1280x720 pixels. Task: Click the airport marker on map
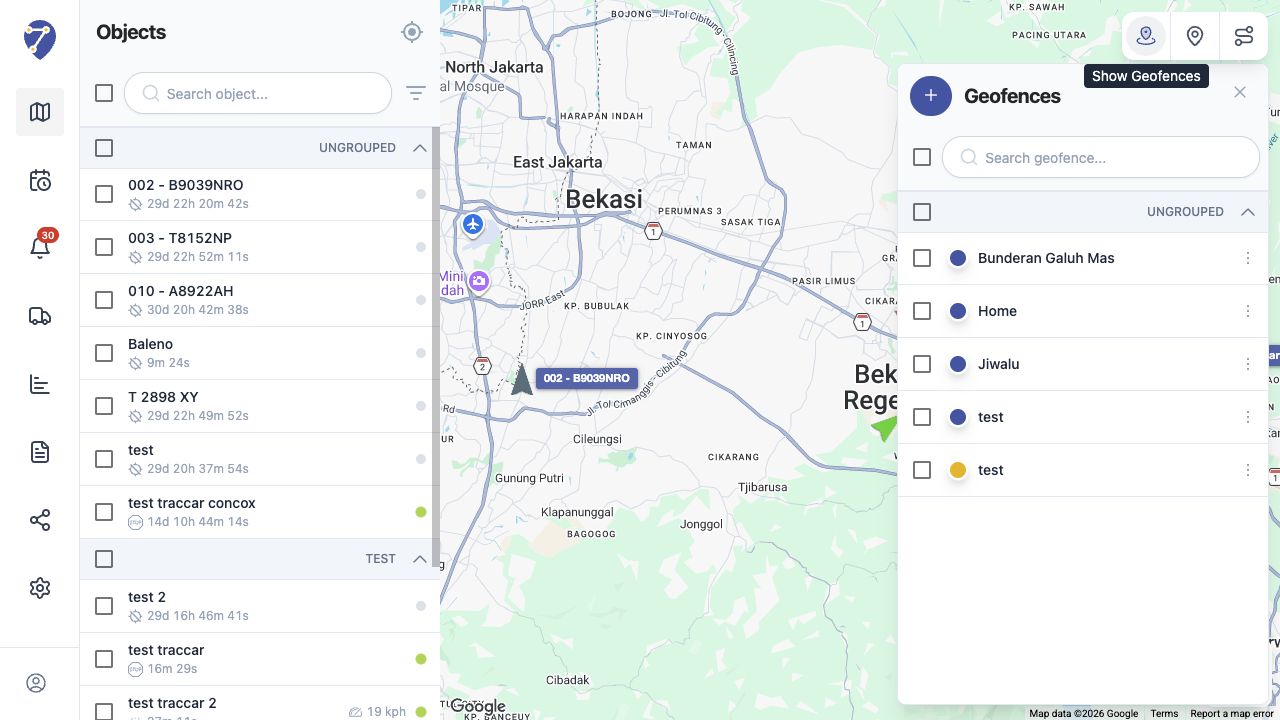click(473, 224)
